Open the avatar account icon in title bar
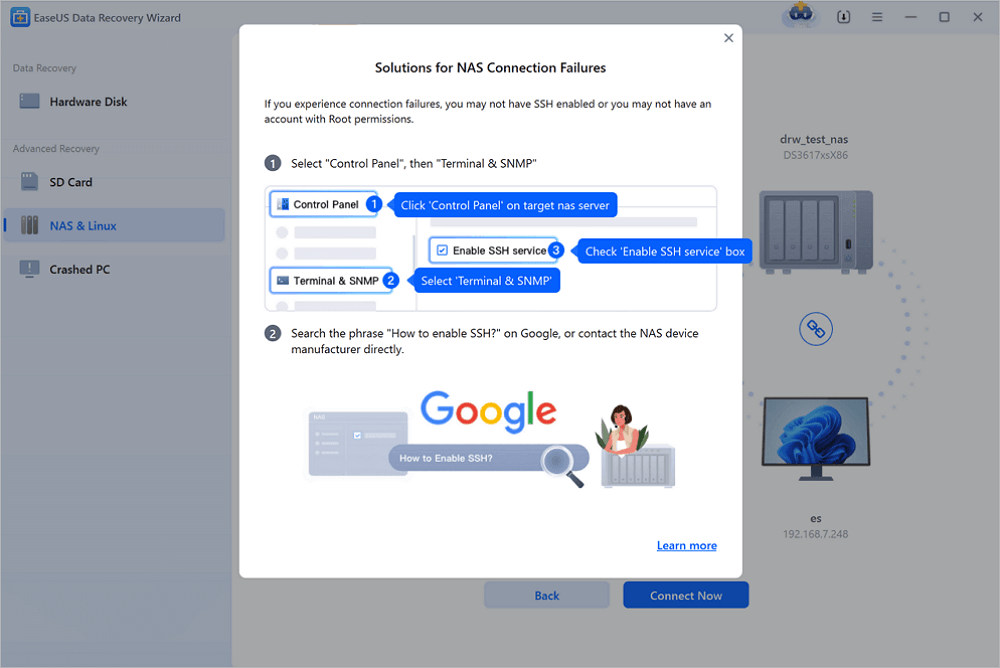The image size is (1000, 668). click(800, 14)
